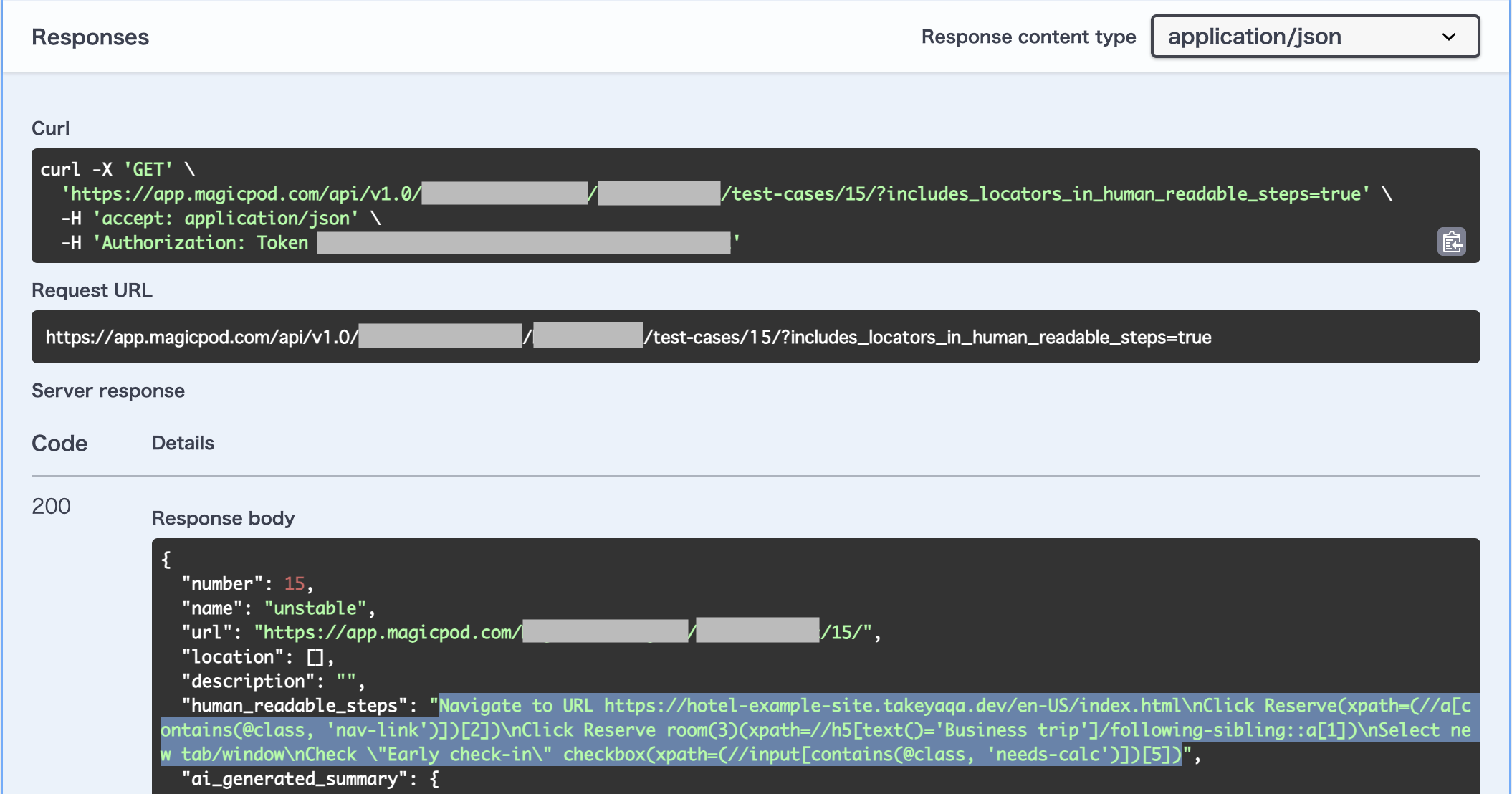
Task: Copy the curl command to clipboard
Action: [x=1452, y=242]
